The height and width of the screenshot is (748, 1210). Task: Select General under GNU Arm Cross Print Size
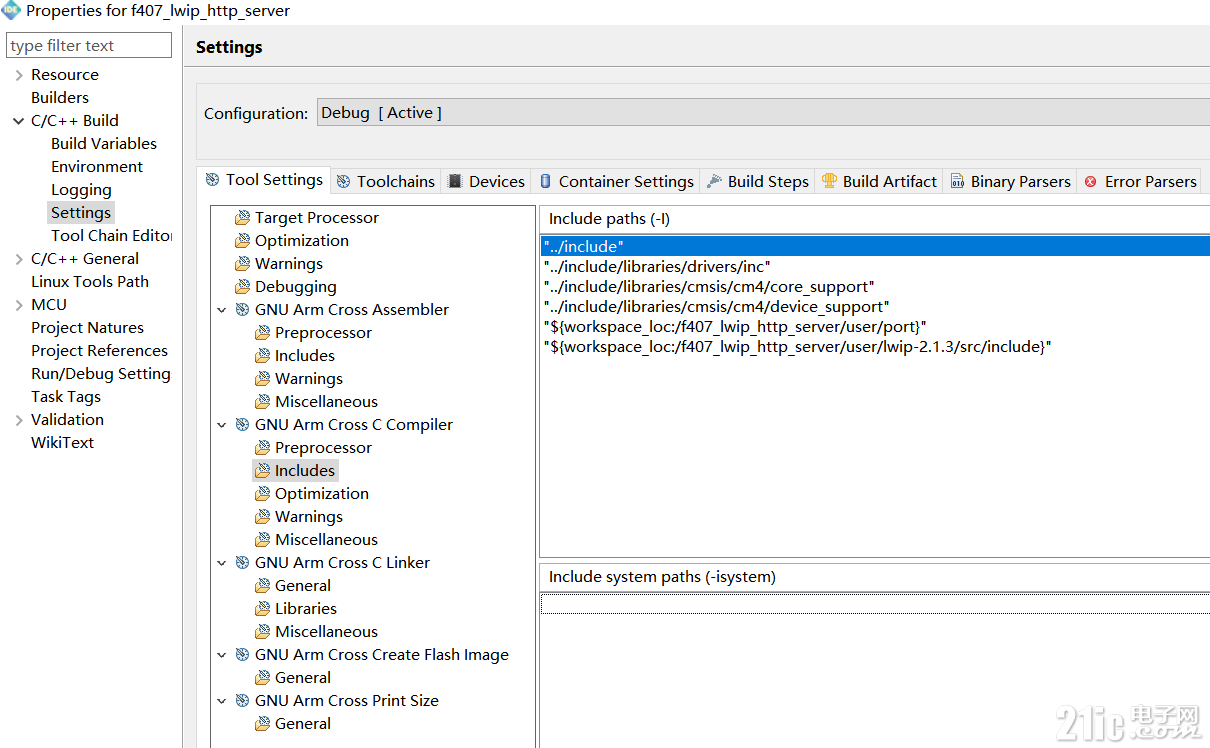click(x=303, y=724)
